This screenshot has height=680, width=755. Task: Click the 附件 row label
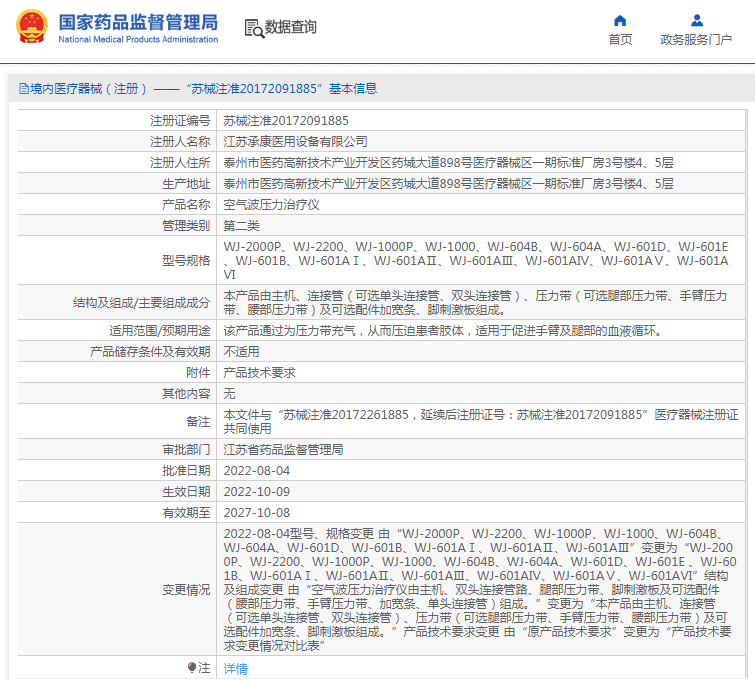click(x=198, y=373)
